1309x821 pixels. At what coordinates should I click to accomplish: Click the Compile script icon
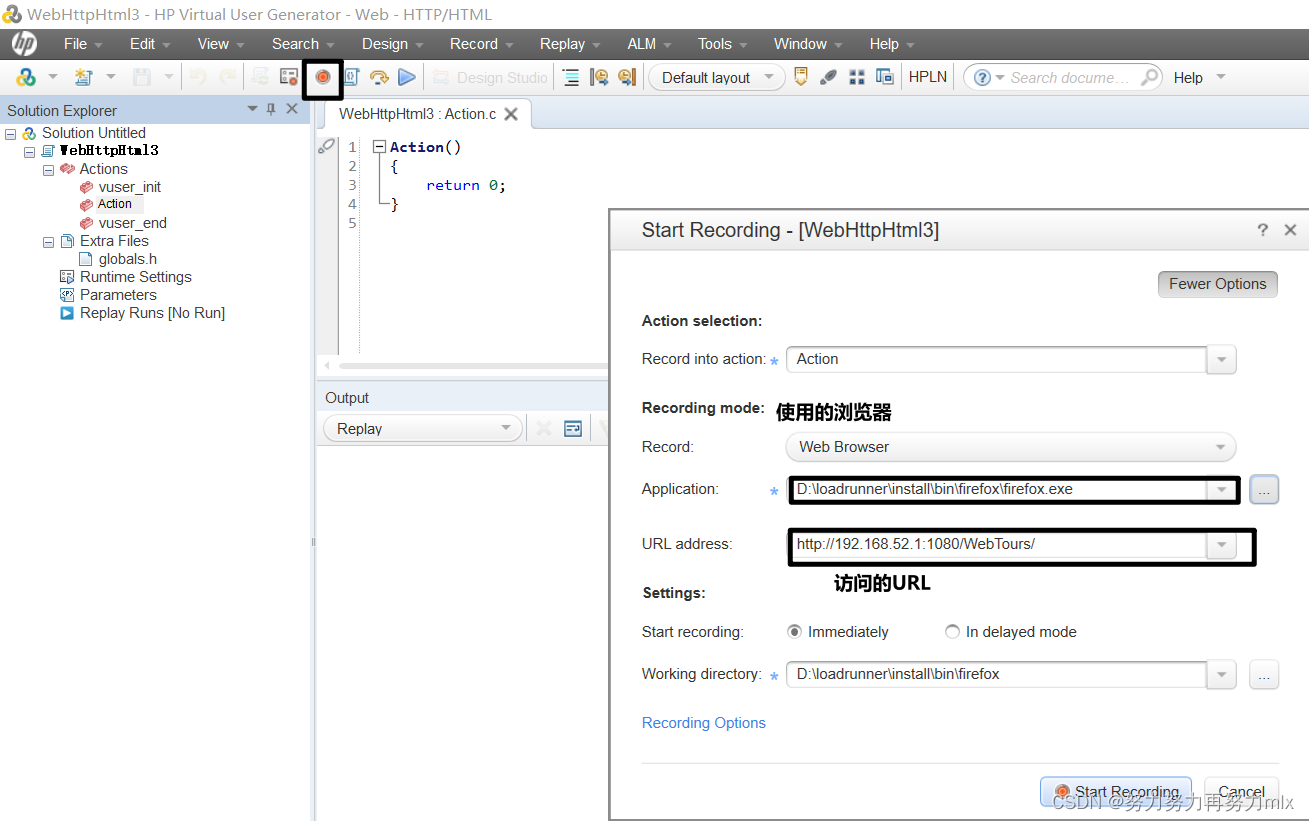point(351,77)
